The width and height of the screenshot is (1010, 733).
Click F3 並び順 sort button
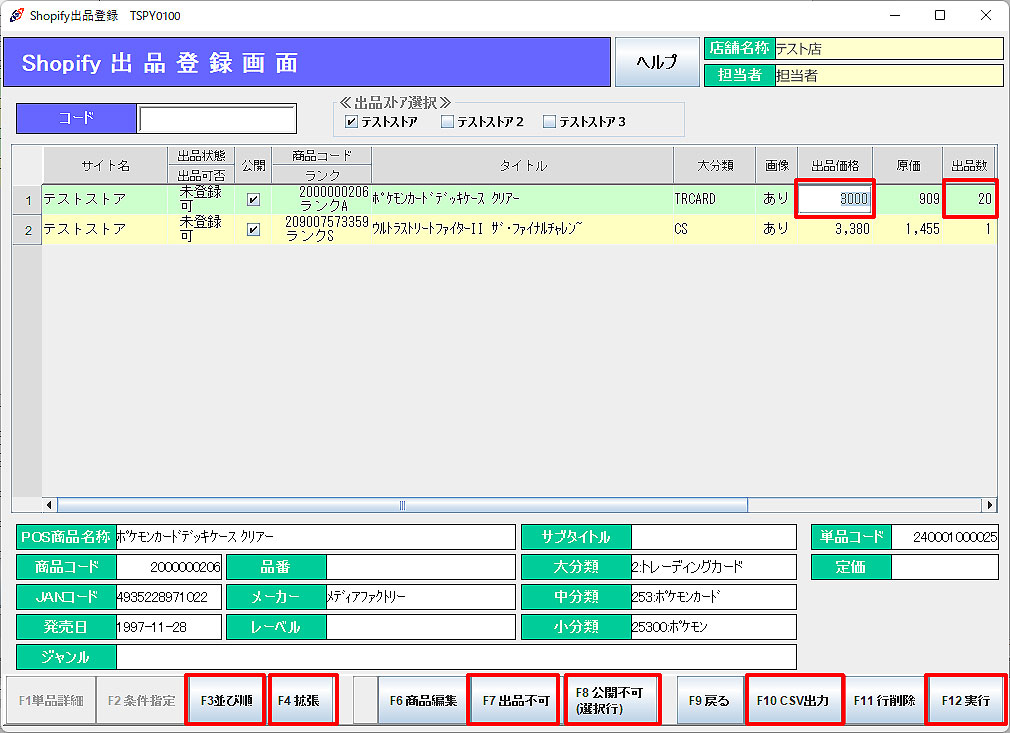point(226,700)
